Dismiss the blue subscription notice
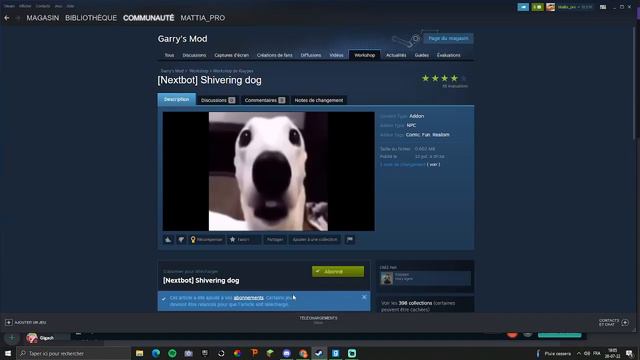640x360 pixels. (x=364, y=297)
